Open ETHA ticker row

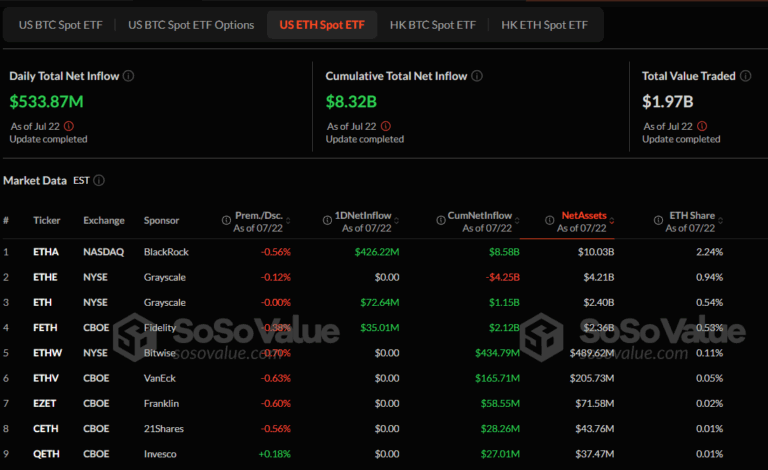point(46,252)
